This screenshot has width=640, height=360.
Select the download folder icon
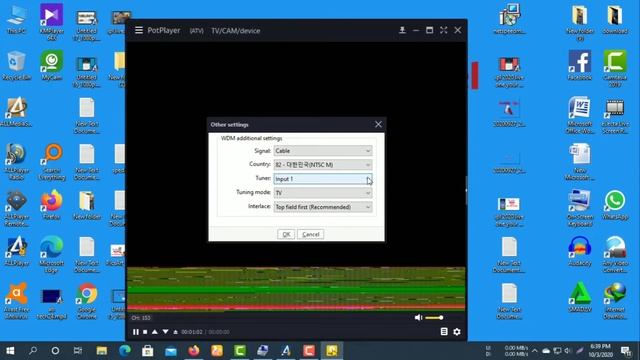pyautogui.click(x=615, y=20)
